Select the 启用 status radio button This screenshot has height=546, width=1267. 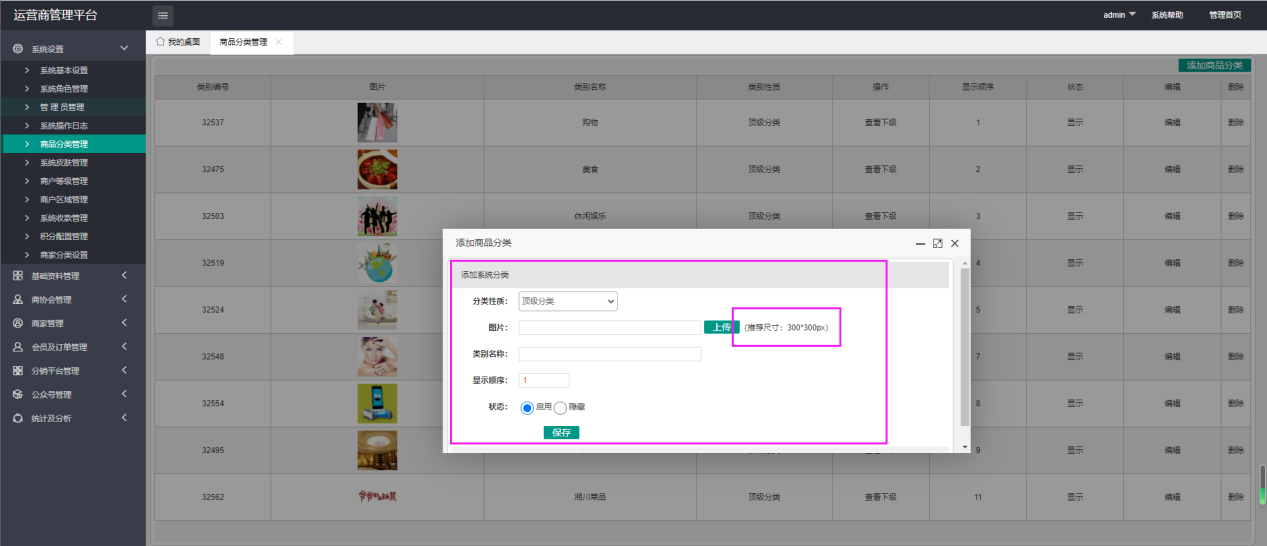tap(527, 407)
